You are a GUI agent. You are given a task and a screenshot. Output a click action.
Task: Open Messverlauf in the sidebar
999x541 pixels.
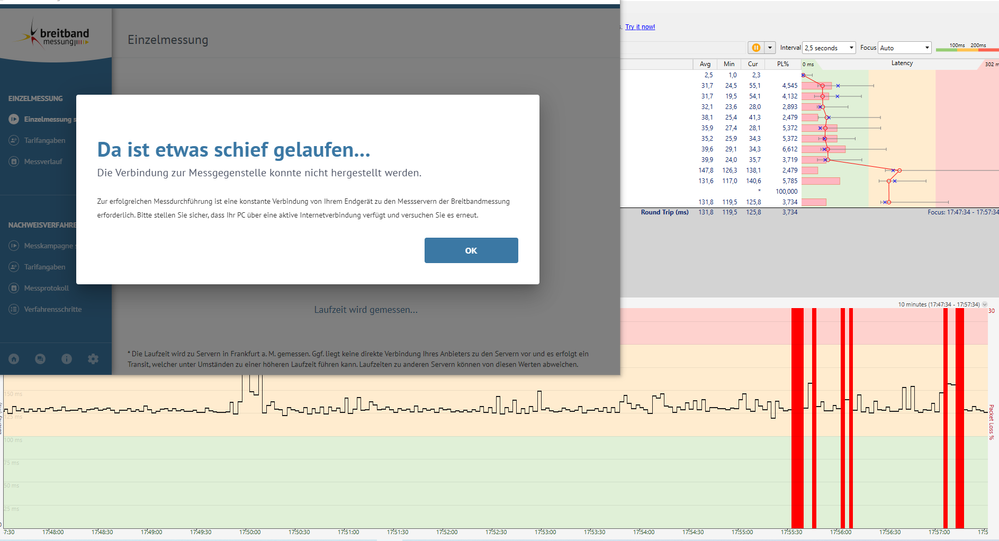[36, 162]
